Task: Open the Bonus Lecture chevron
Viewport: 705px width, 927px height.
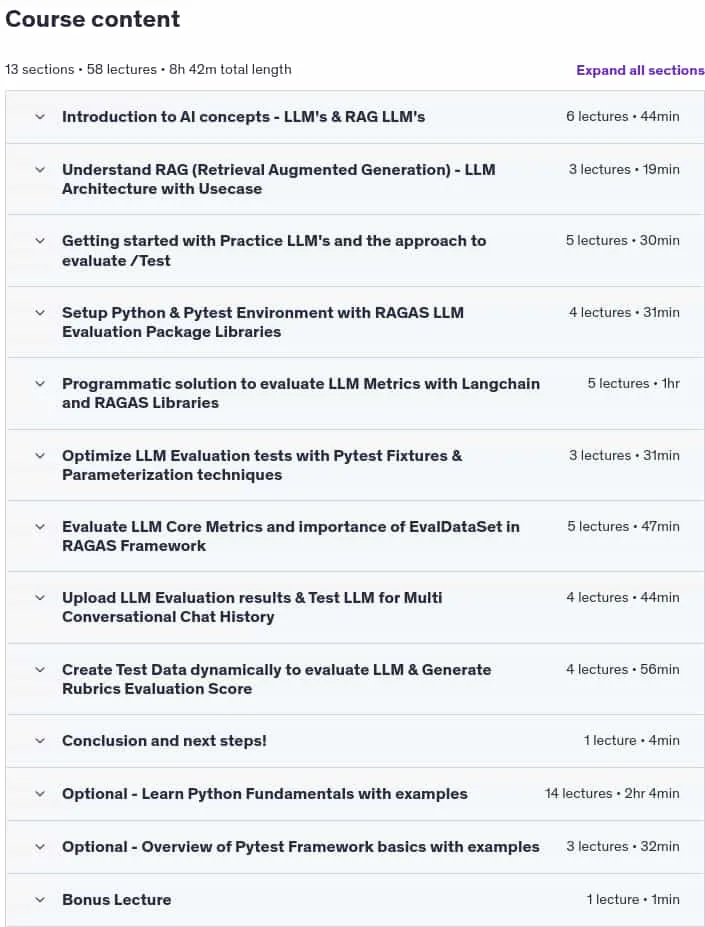Action: coord(40,900)
